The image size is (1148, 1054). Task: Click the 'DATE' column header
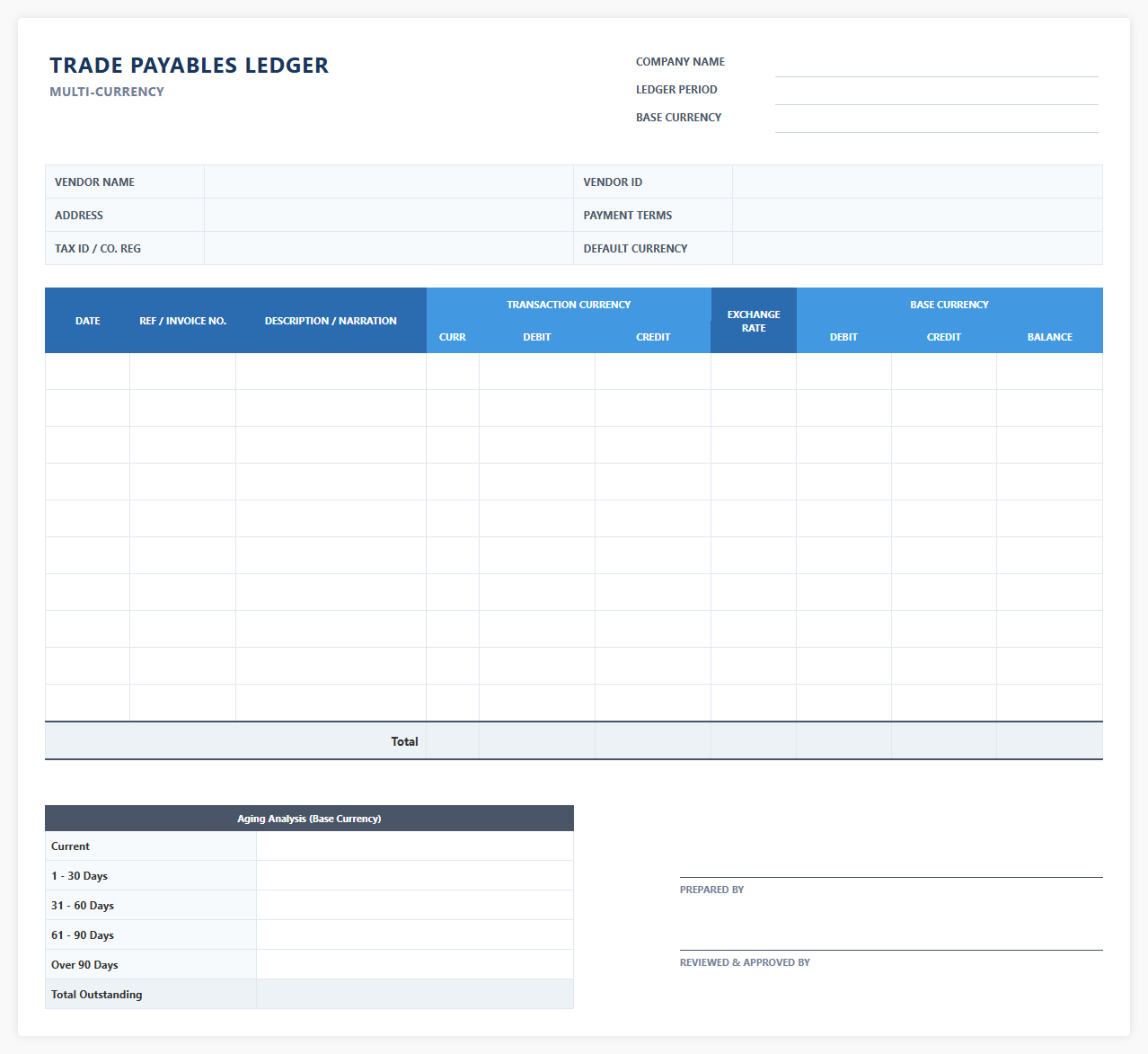tap(87, 321)
